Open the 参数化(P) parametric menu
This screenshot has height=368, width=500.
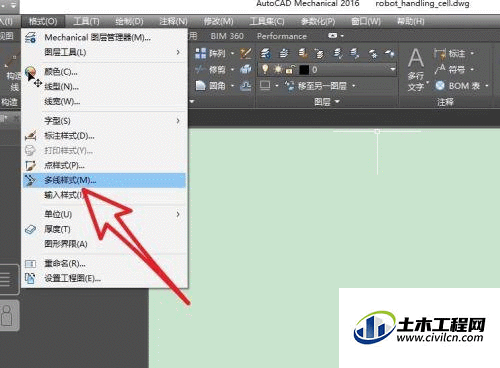[x=318, y=22]
